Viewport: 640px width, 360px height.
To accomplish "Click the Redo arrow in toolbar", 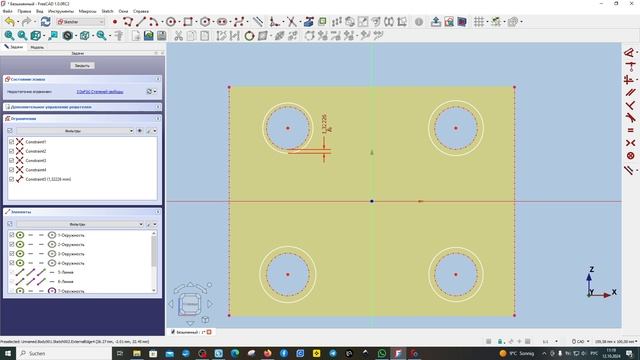I will pos(26,22).
